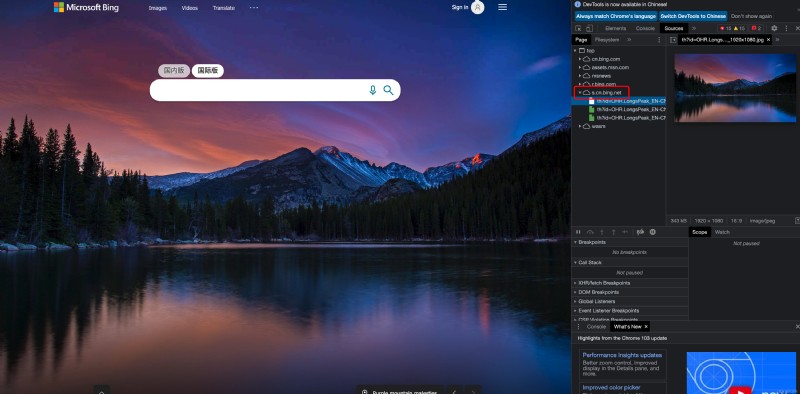
Task: Collapse the s.cn.bing.net tree node
Action: pyautogui.click(x=580, y=92)
